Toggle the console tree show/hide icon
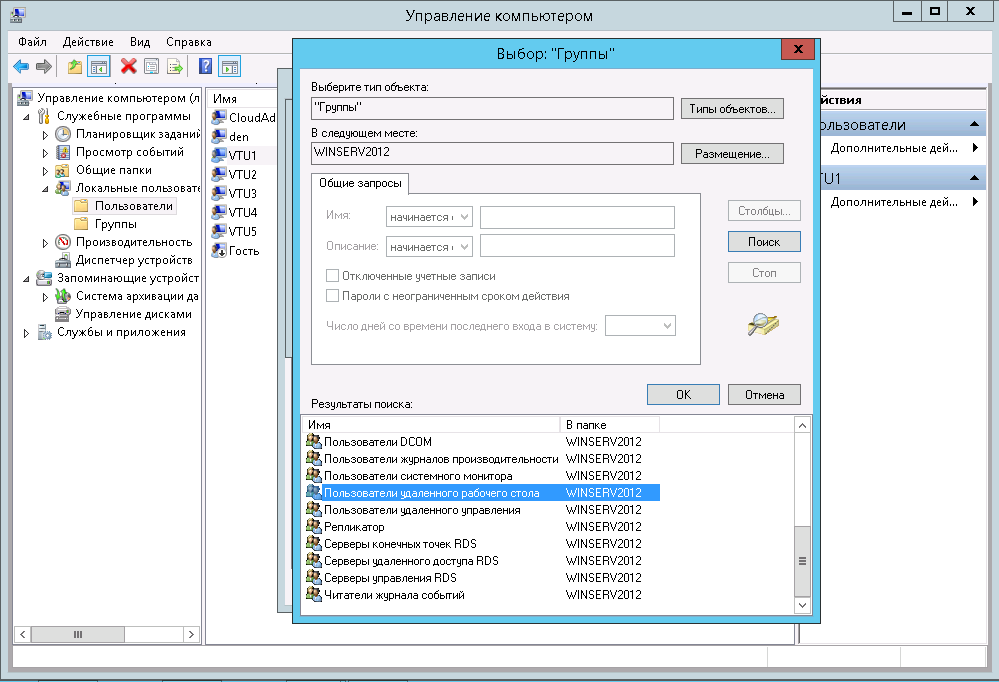 [x=99, y=66]
